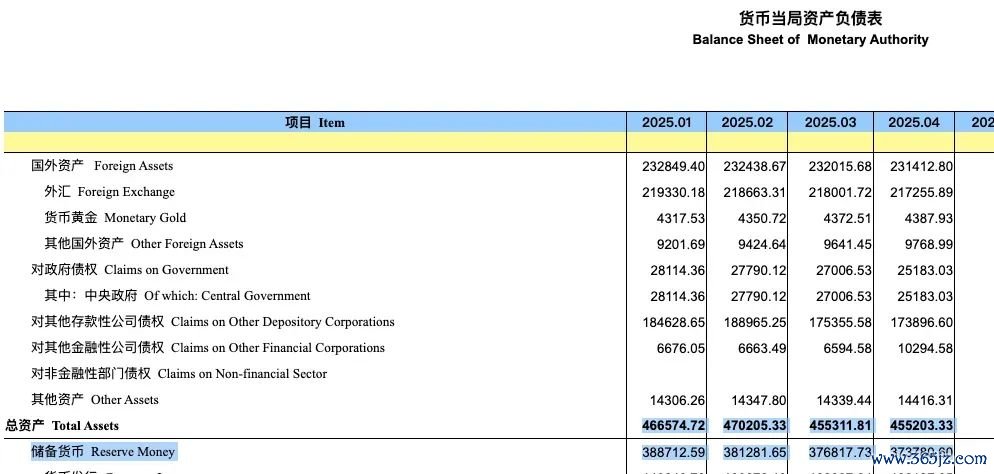Select the highlighted Reserve Money row label
994x474 pixels.
coord(103,452)
